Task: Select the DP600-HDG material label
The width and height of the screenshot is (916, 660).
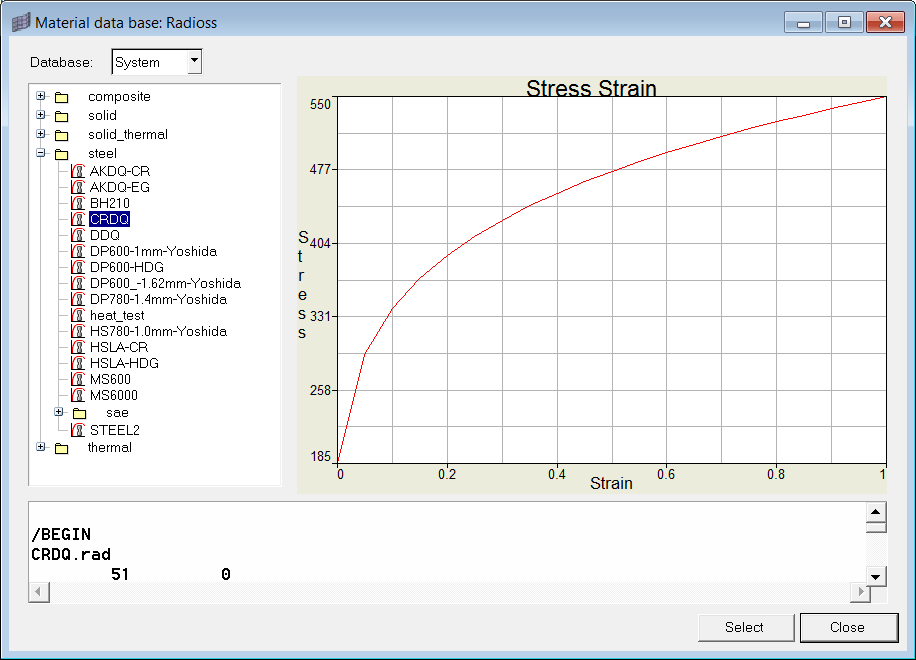Action: click(127, 267)
